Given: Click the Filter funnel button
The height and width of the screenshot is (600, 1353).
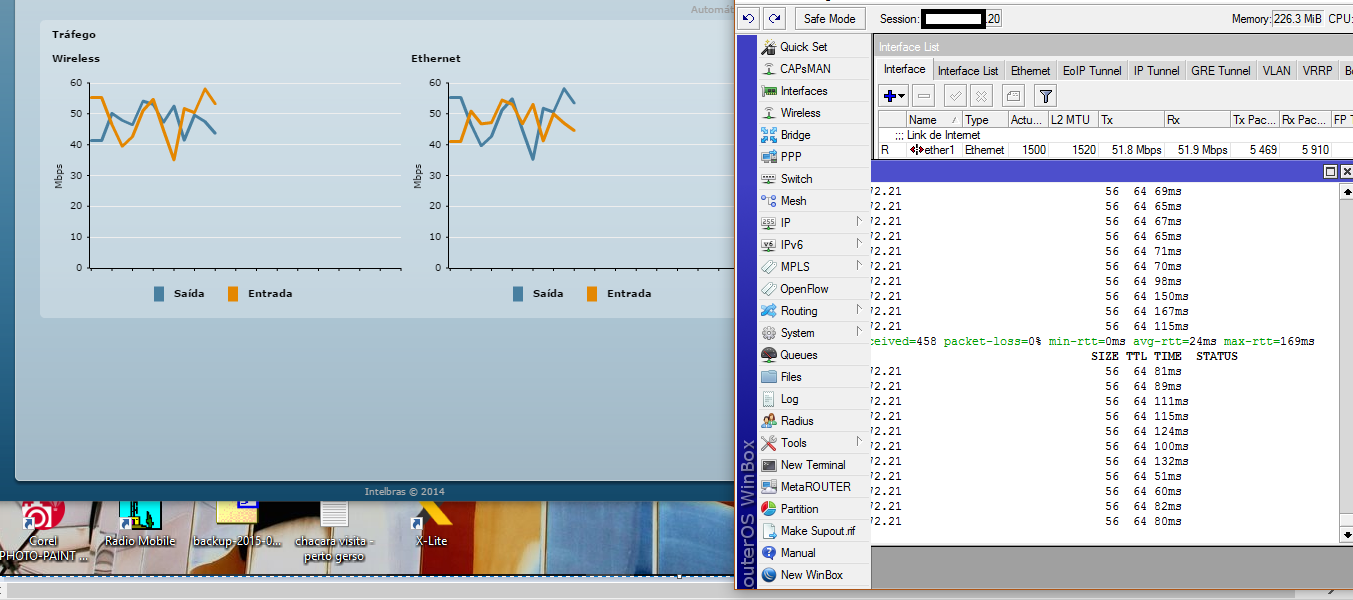Looking at the screenshot, I should (1045, 96).
